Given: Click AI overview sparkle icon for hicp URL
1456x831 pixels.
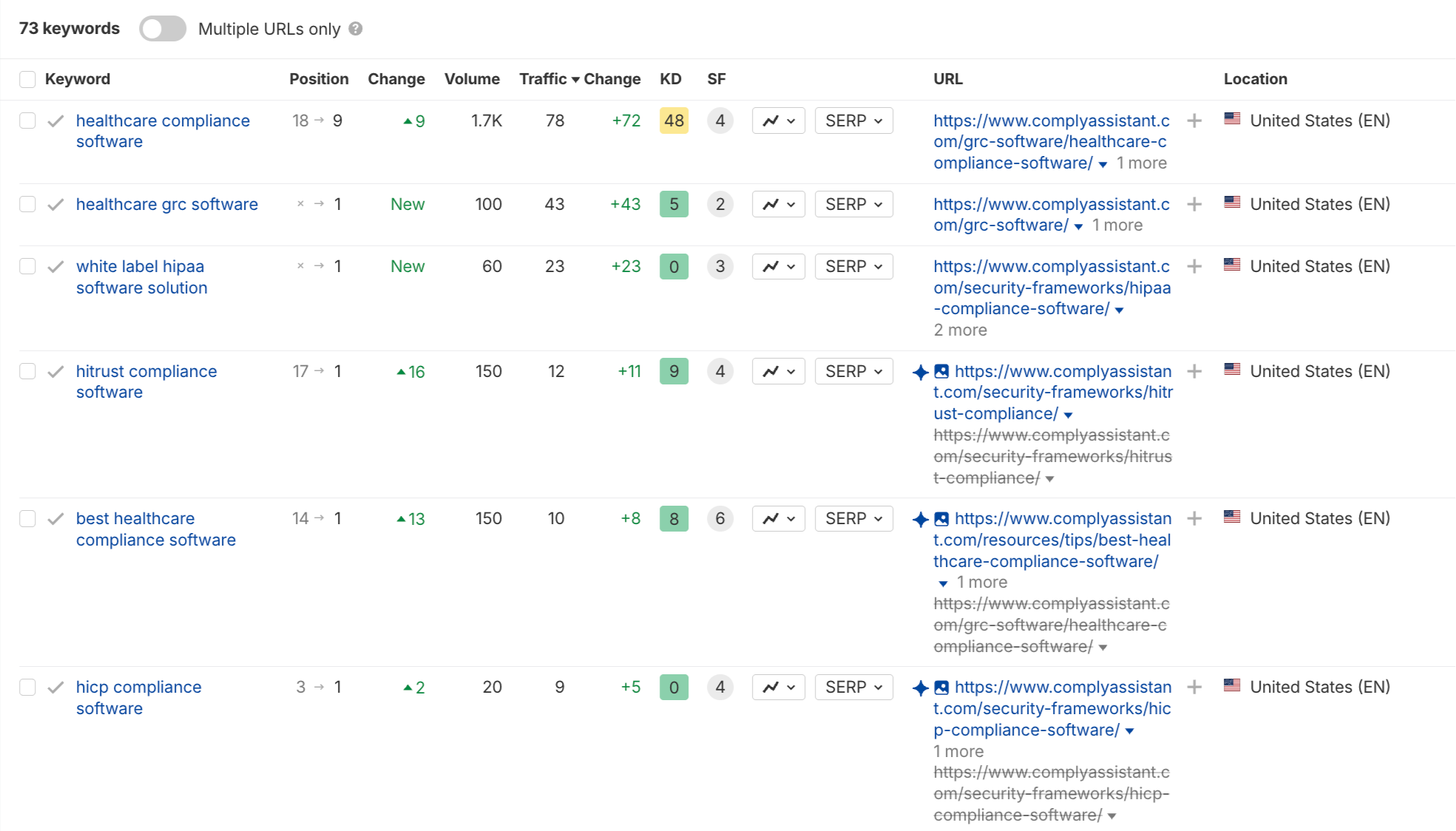Looking at the screenshot, I should pyautogui.click(x=921, y=688).
